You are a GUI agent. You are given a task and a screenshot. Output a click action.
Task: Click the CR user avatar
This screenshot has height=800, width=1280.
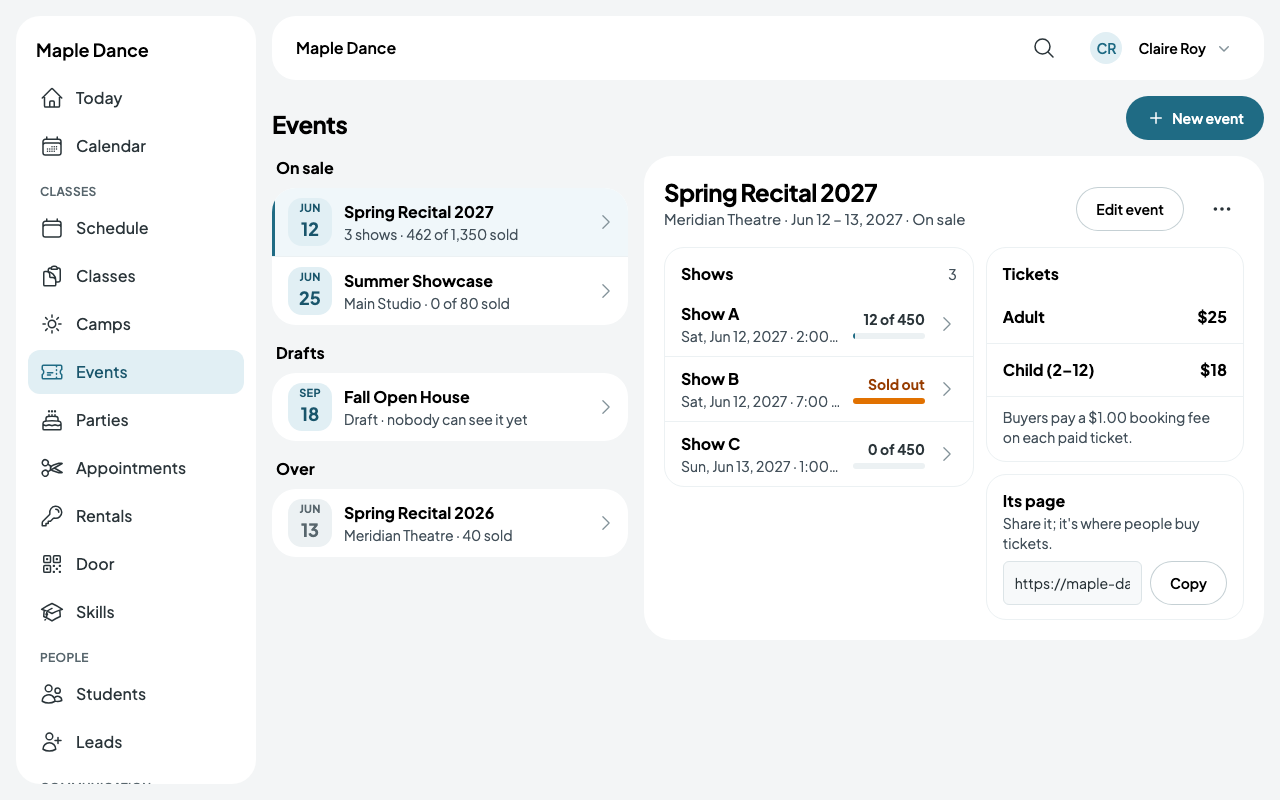[x=1106, y=48]
